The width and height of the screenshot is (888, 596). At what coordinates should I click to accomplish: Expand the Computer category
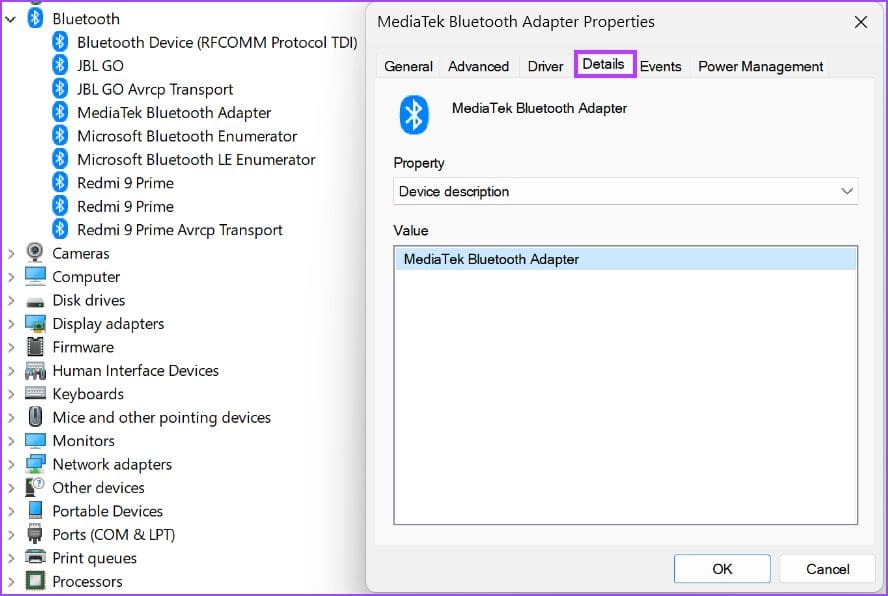[11, 277]
